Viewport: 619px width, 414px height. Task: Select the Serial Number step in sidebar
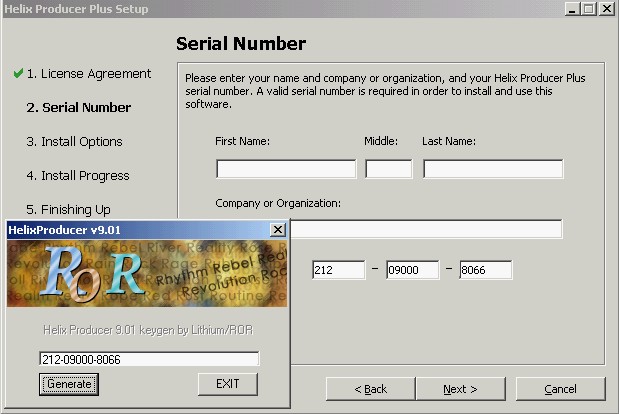pos(79,107)
